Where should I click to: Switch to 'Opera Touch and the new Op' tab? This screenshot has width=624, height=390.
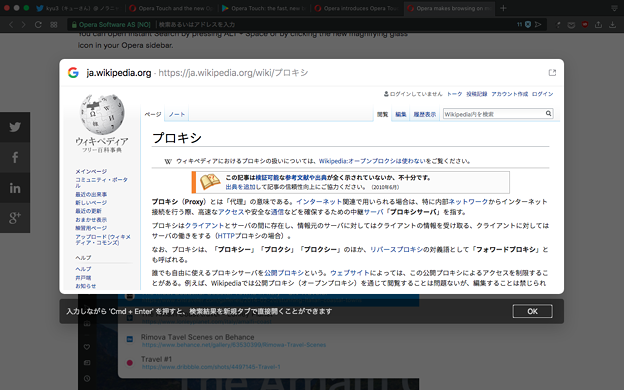(x=171, y=8)
